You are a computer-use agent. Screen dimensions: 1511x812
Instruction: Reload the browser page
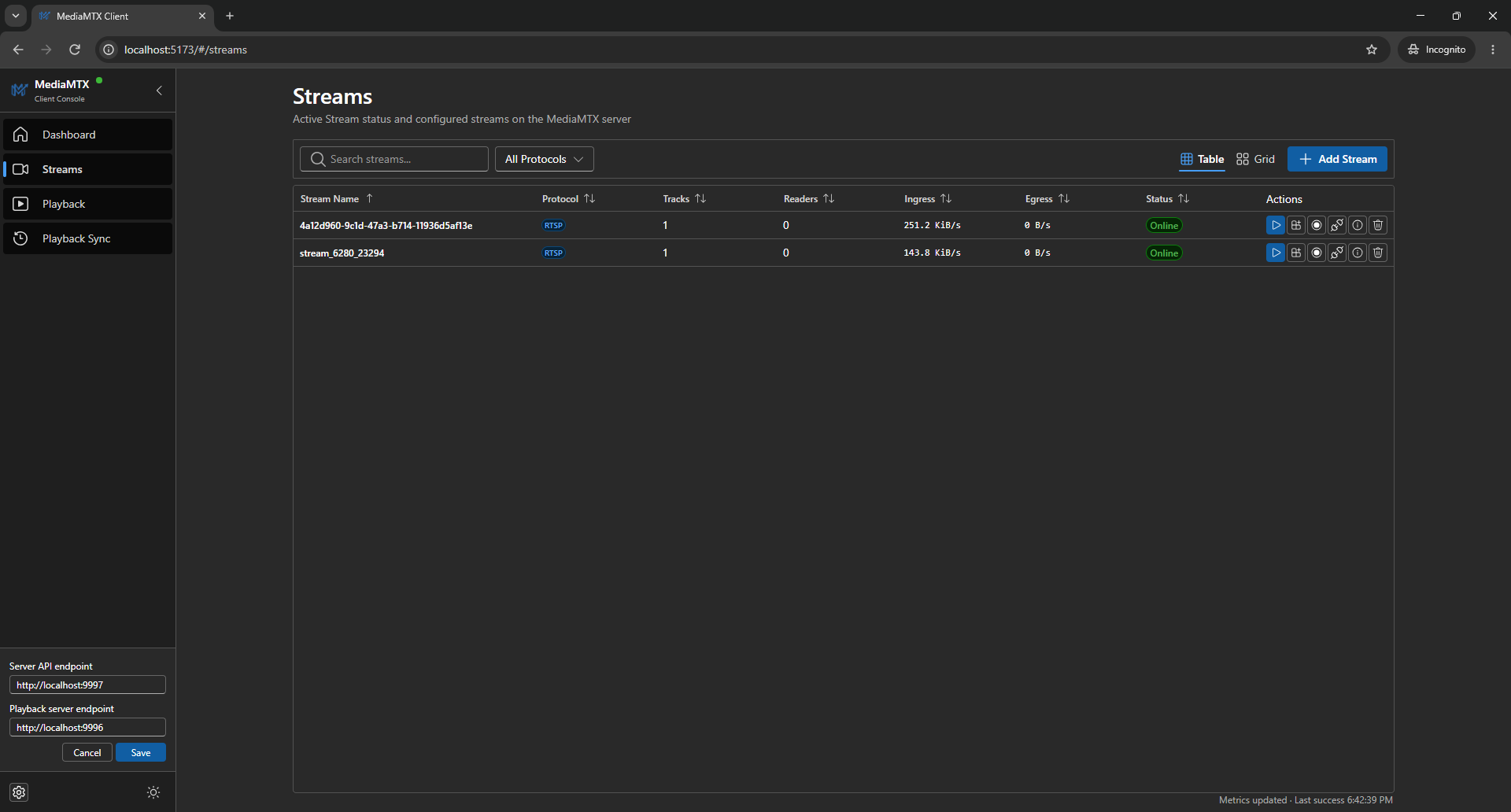[x=75, y=50]
